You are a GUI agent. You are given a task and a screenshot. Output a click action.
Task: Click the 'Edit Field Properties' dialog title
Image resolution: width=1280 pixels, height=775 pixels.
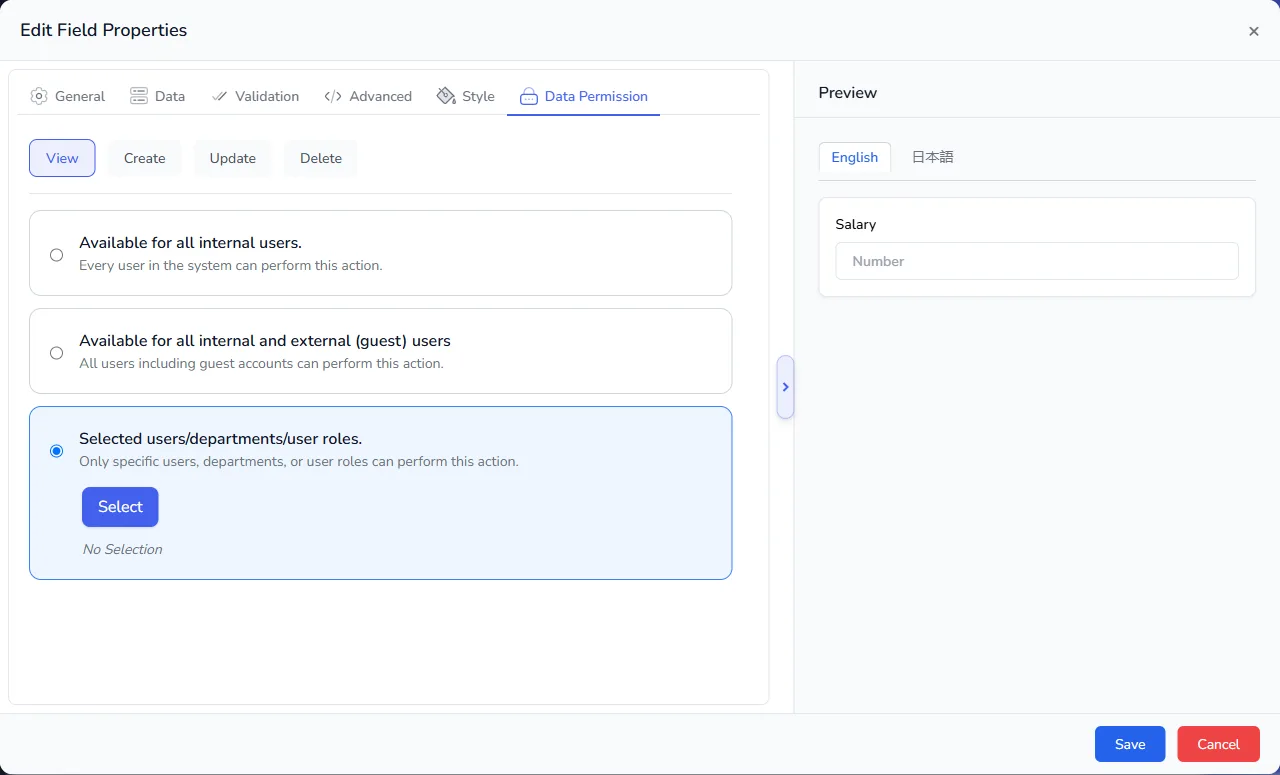[x=104, y=30]
